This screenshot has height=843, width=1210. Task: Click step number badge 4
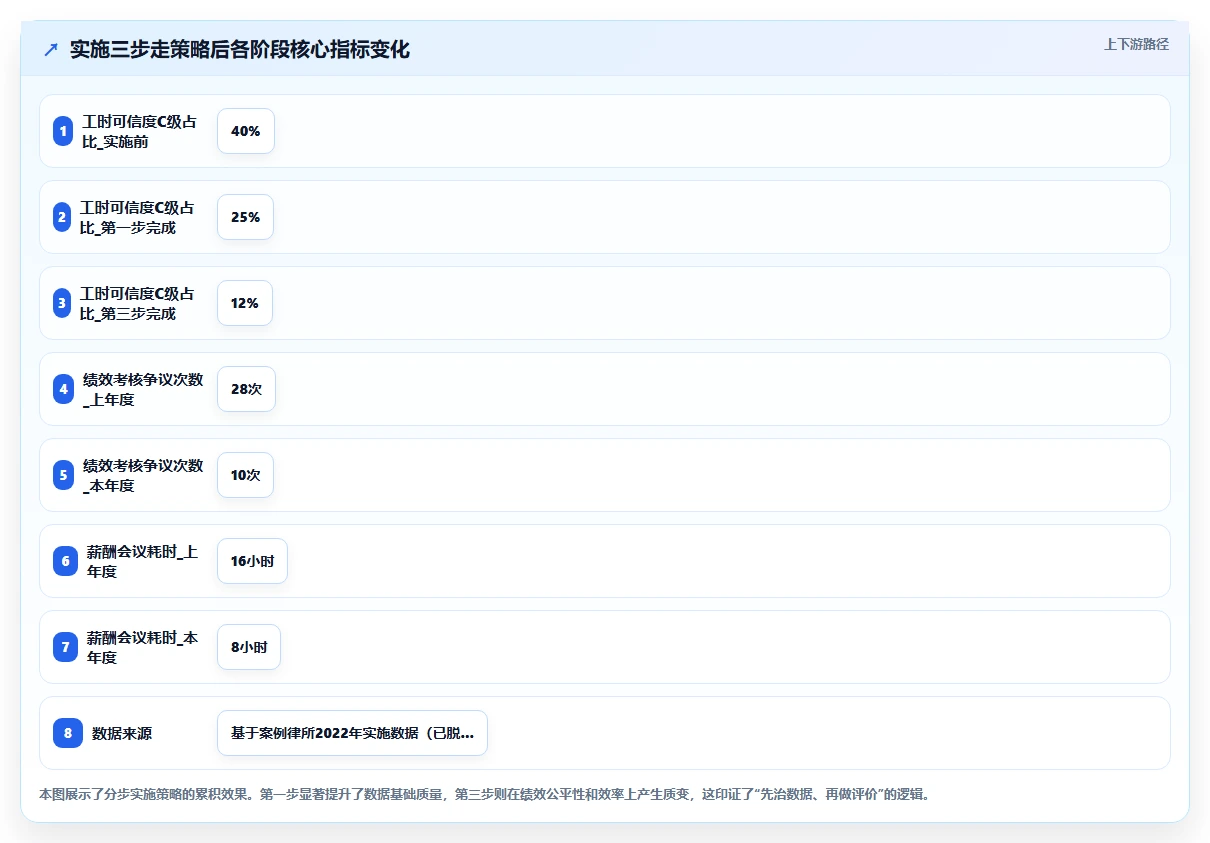[x=64, y=389]
